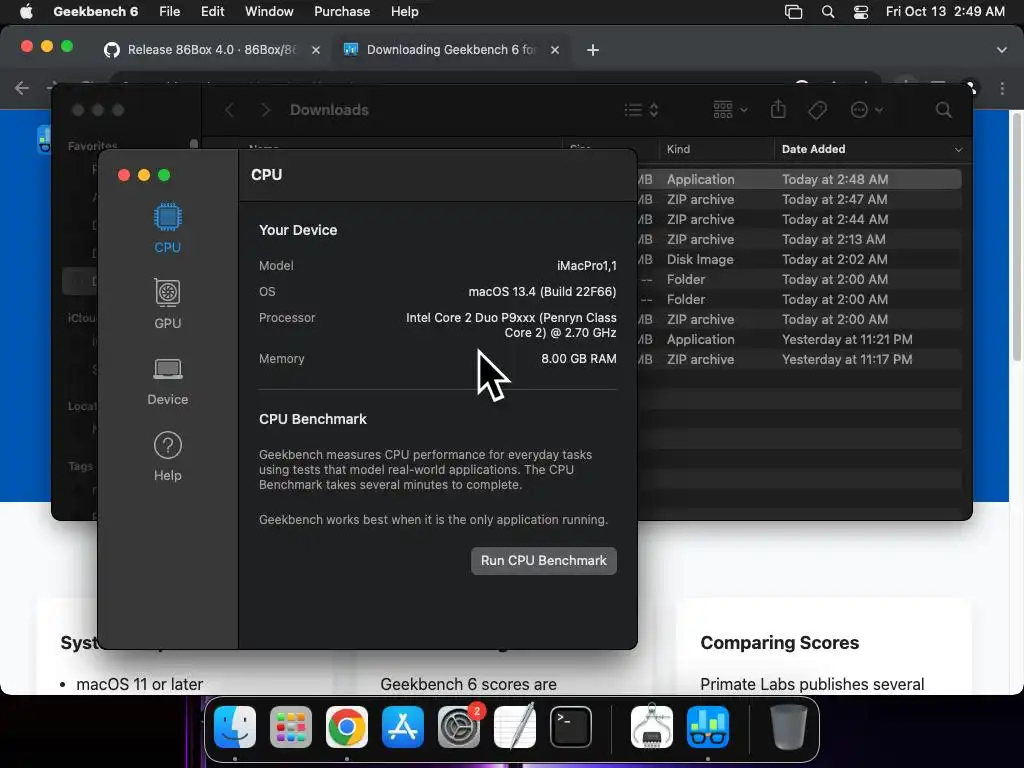1024x768 pixels.
Task: Open System Information from the Dock
Action: coord(652,727)
